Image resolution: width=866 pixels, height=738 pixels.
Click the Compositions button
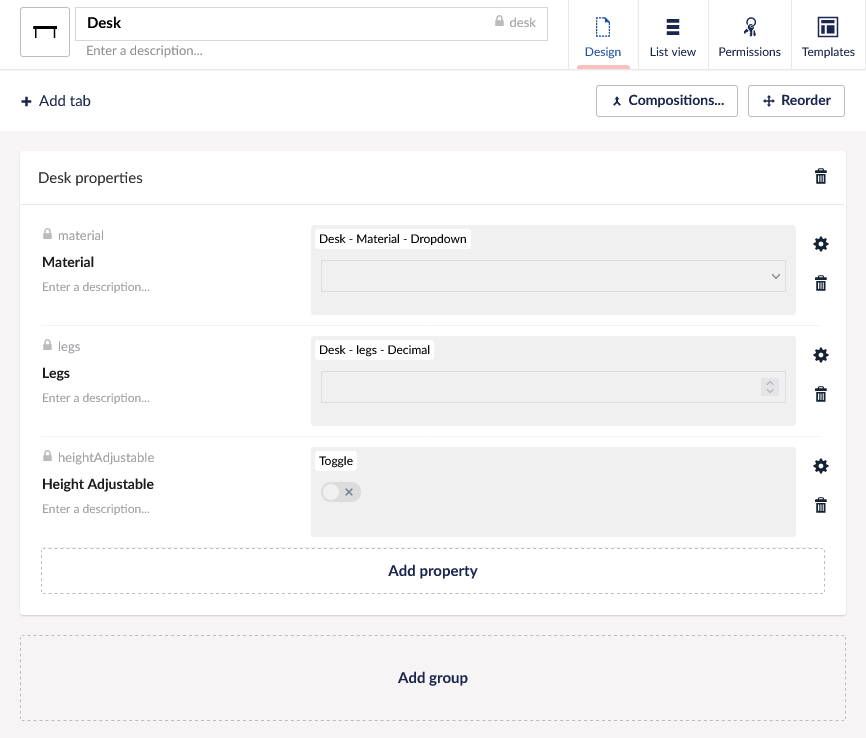(667, 101)
